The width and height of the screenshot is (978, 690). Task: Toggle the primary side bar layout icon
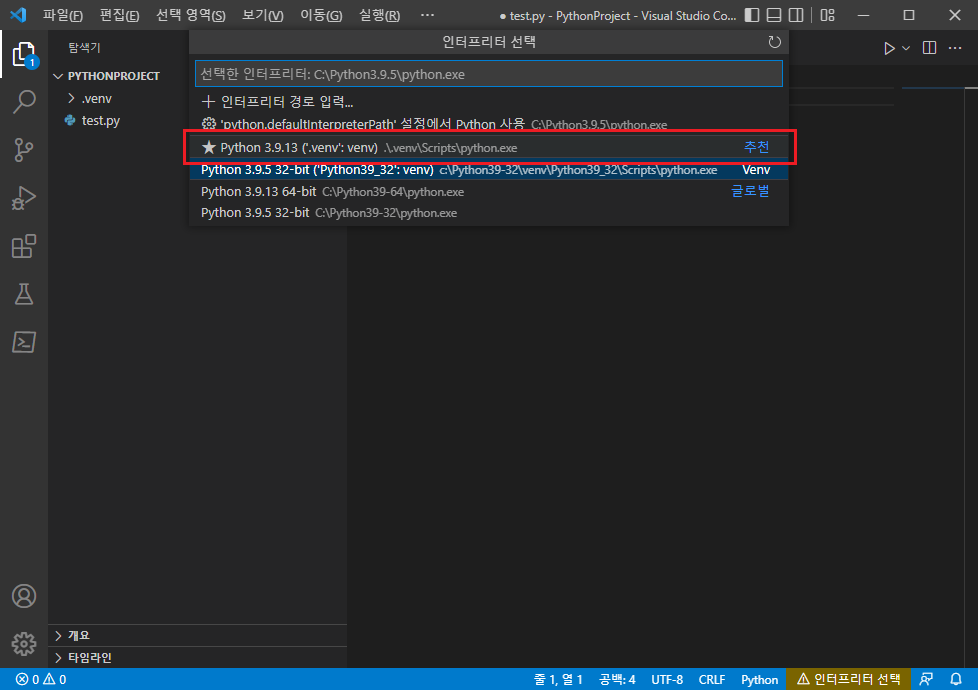point(752,15)
